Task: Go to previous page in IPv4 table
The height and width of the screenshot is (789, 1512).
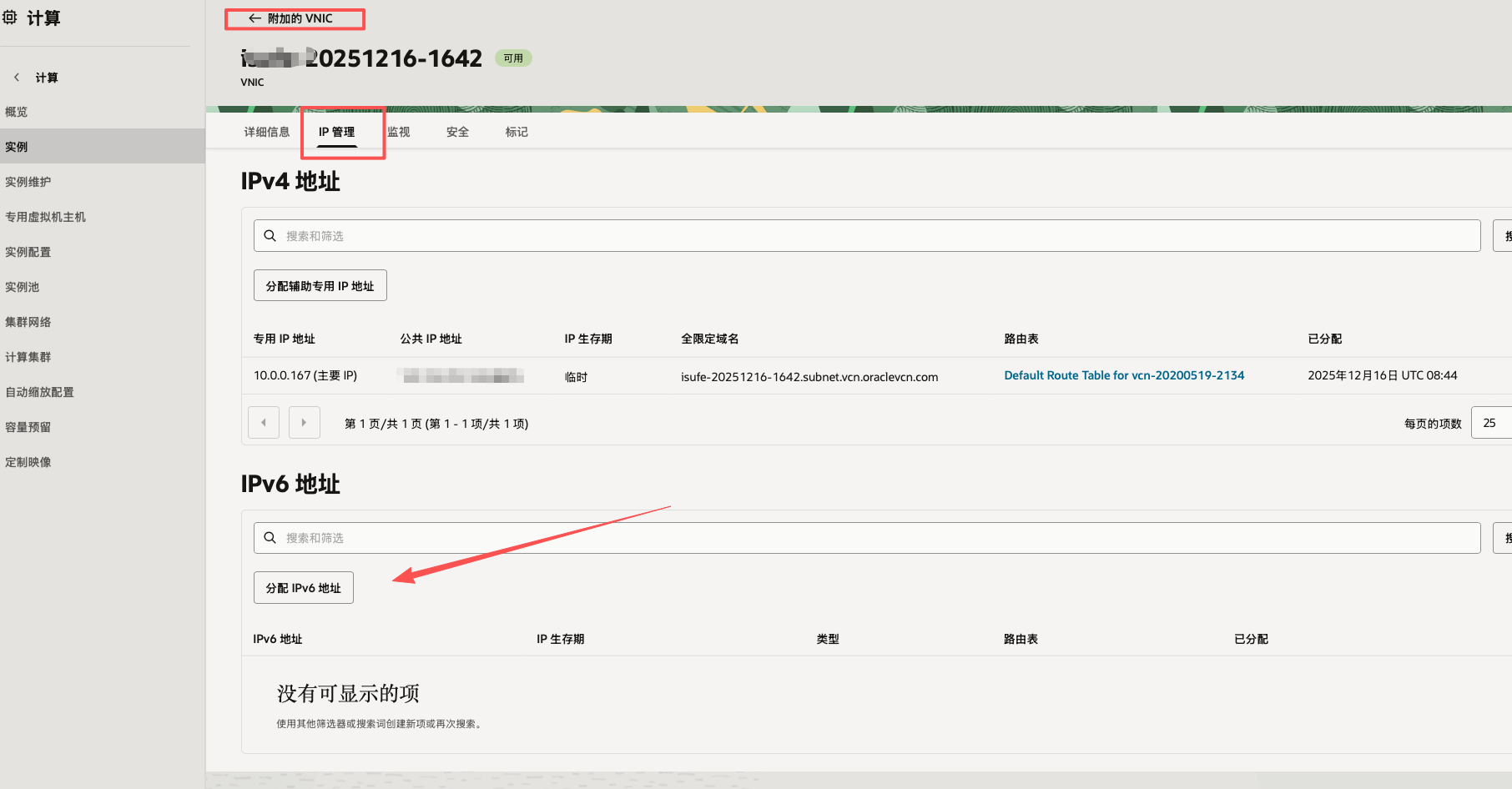Action: (x=264, y=423)
